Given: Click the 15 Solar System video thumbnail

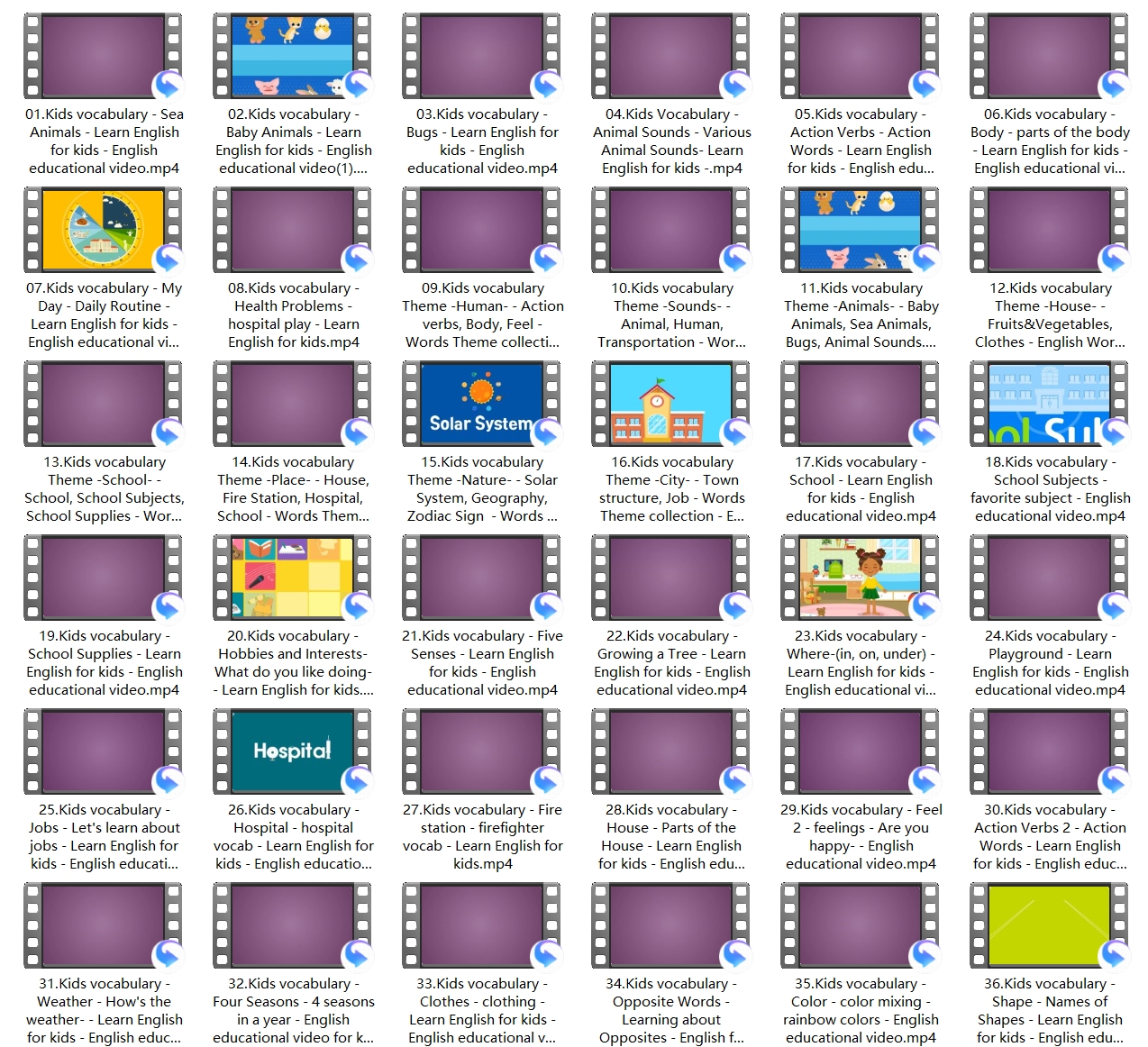Looking at the screenshot, I should [x=481, y=404].
